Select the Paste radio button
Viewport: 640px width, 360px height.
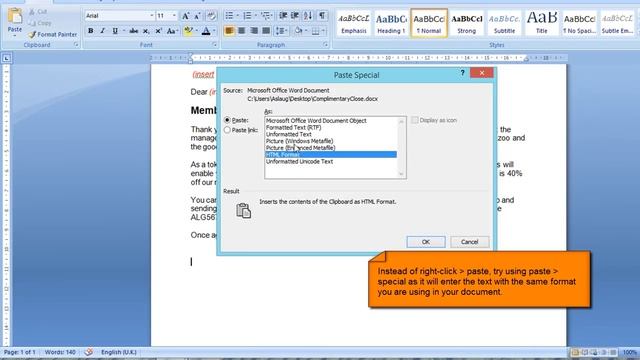(227, 120)
